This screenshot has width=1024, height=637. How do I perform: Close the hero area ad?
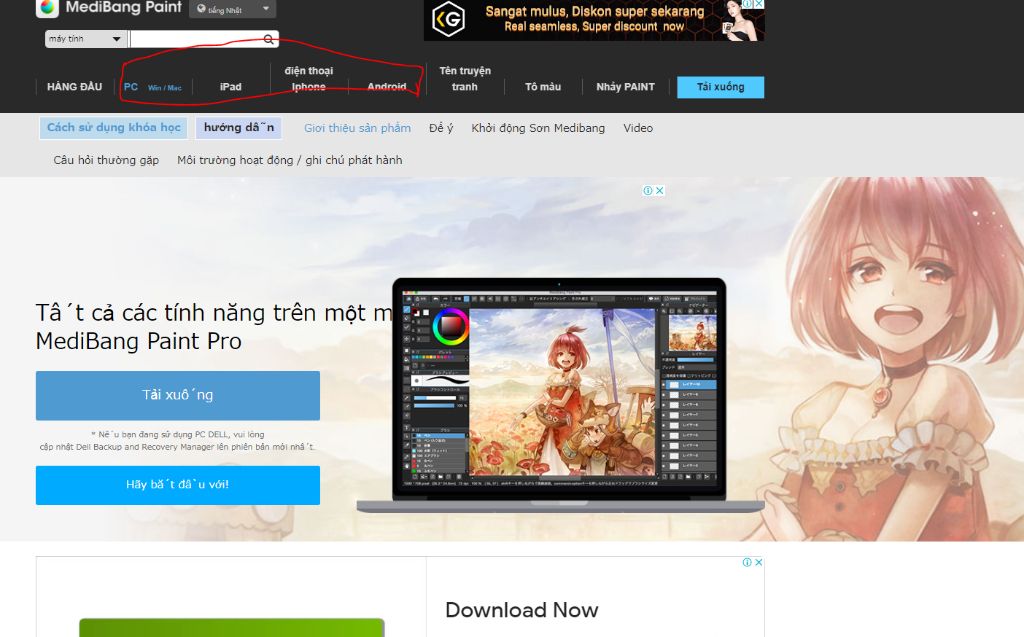coord(660,191)
